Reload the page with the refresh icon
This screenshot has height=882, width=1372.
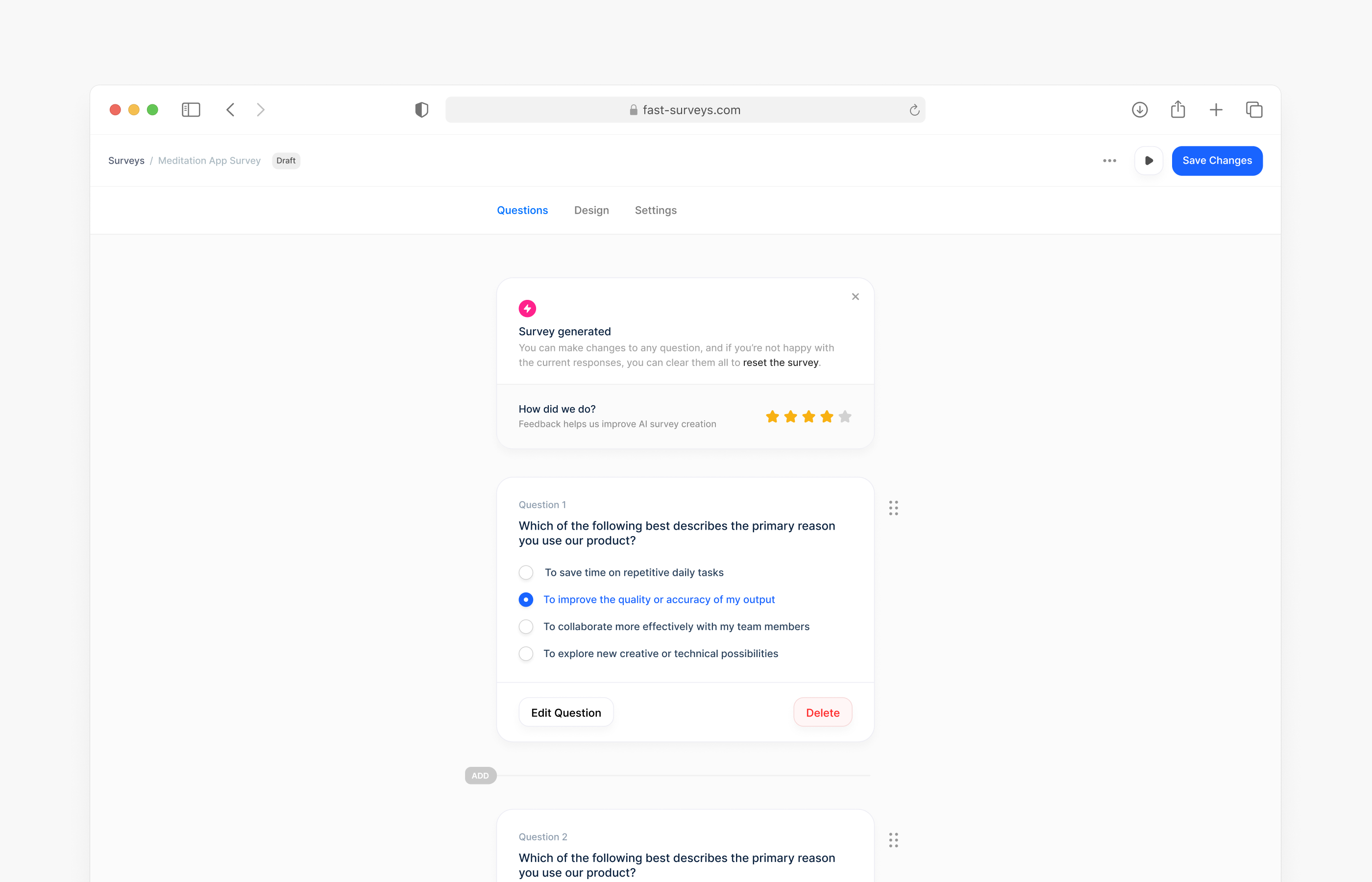(x=914, y=110)
